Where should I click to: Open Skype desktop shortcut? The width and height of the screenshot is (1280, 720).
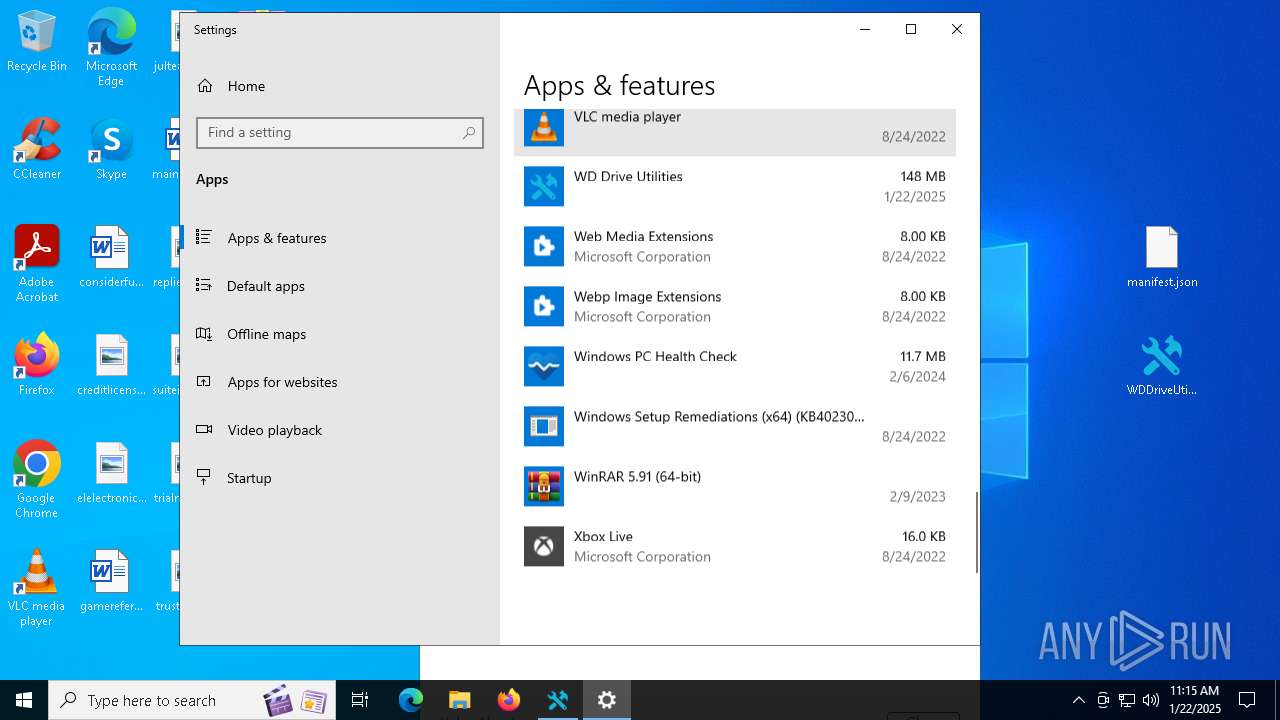pyautogui.click(x=111, y=149)
